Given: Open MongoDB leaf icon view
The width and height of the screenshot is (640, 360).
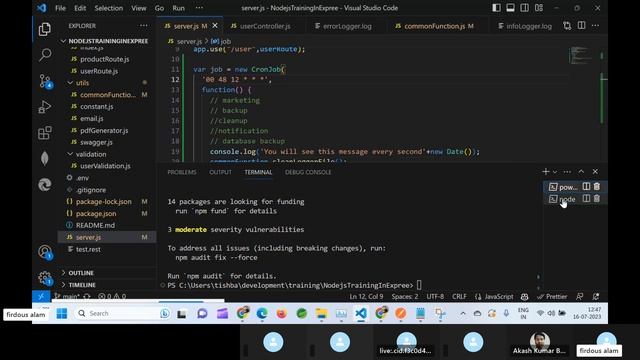Looking at the screenshot, I should pos(44,158).
